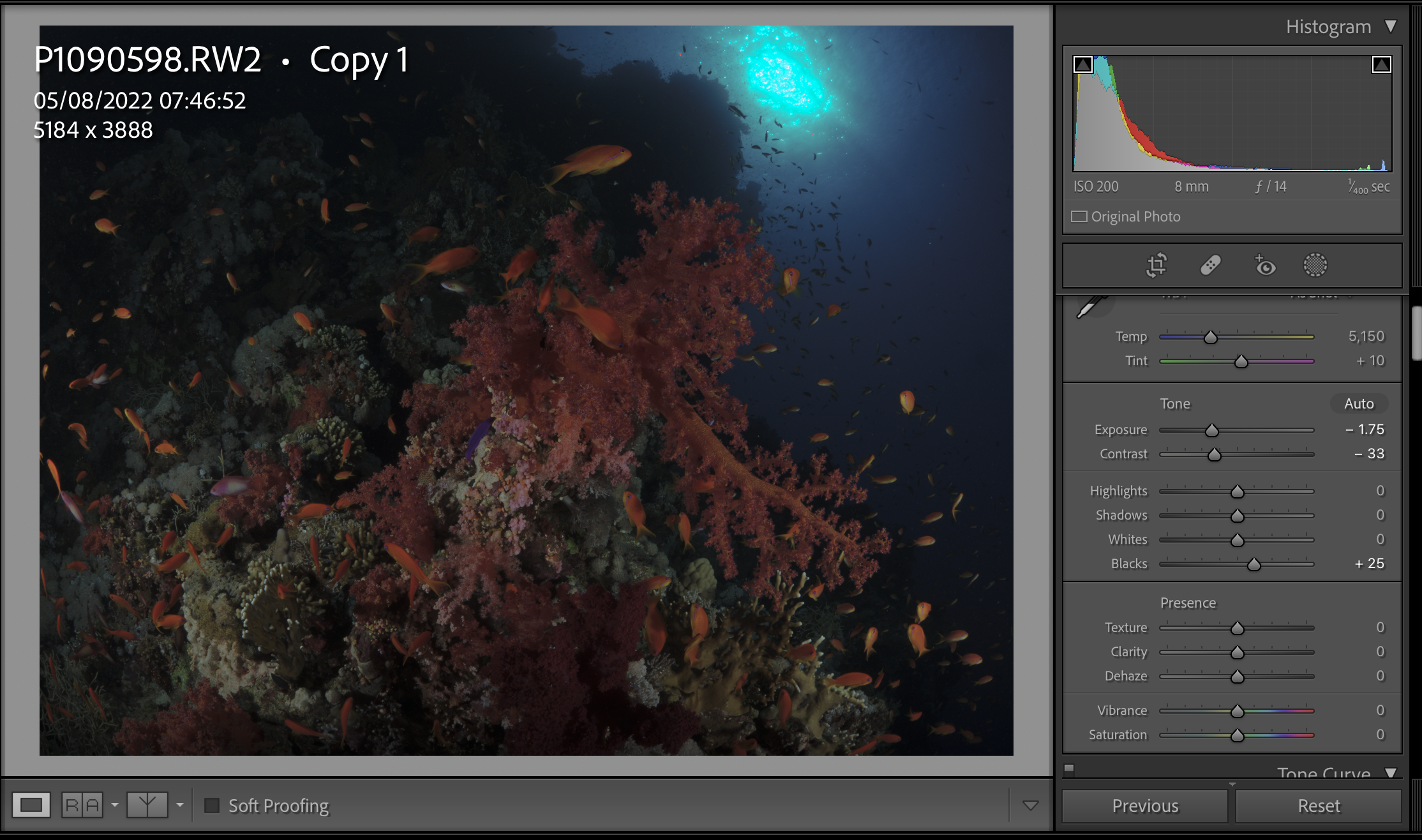
Task: Collapse the Histogram panel
Action: click(x=1391, y=26)
